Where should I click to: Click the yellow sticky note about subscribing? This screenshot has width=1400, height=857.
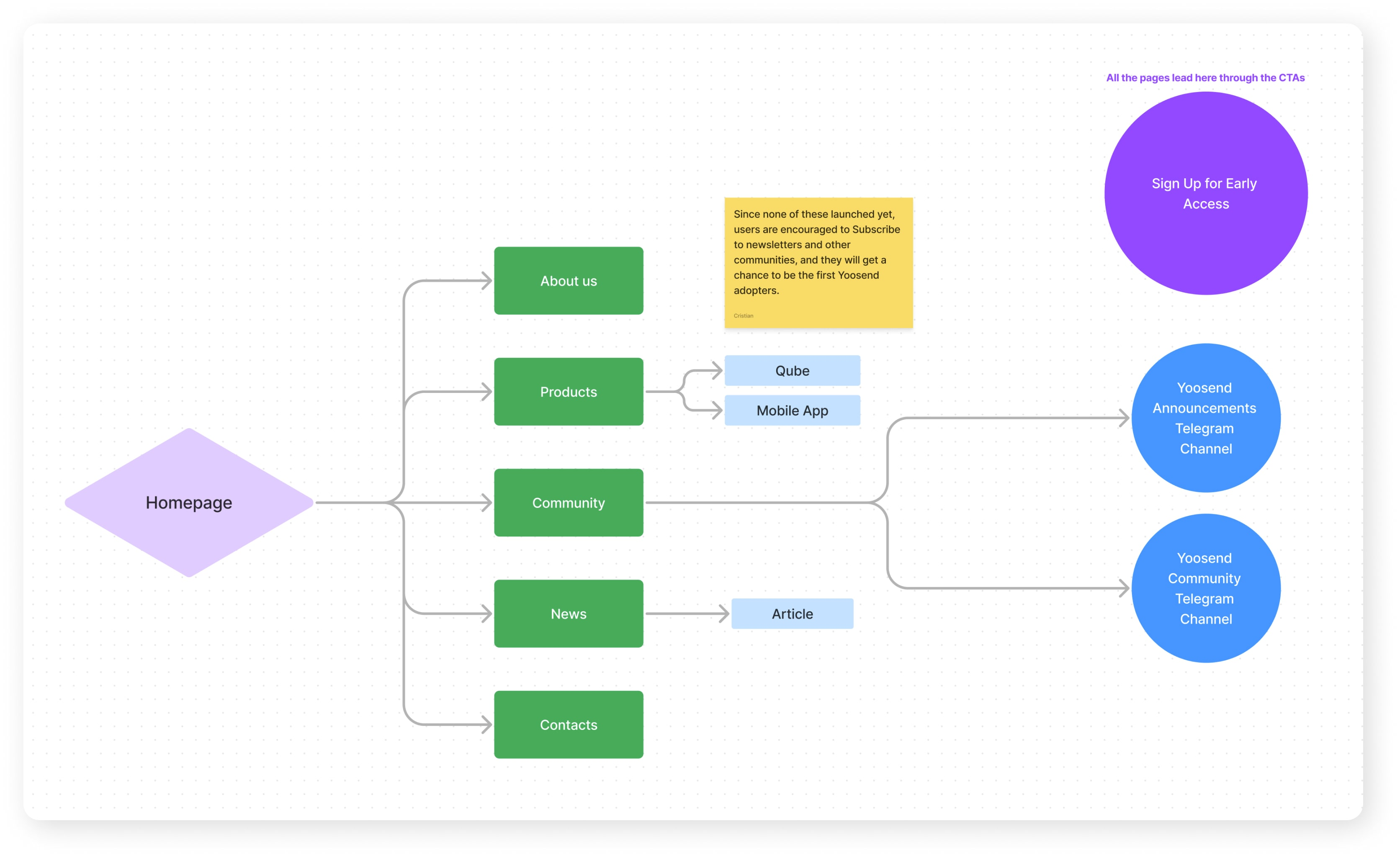(818, 263)
